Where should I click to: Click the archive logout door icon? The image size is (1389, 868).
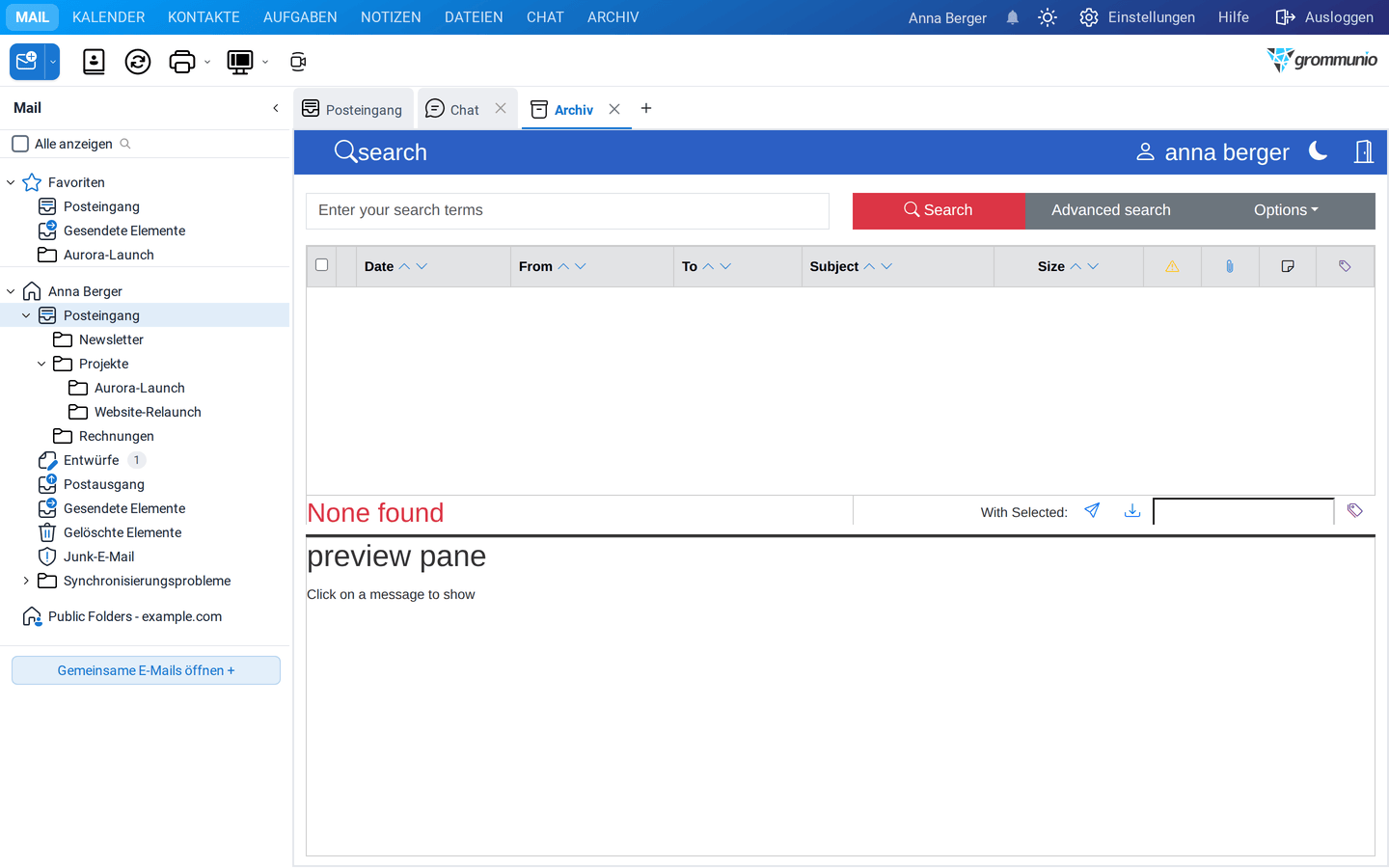(x=1363, y=151)
